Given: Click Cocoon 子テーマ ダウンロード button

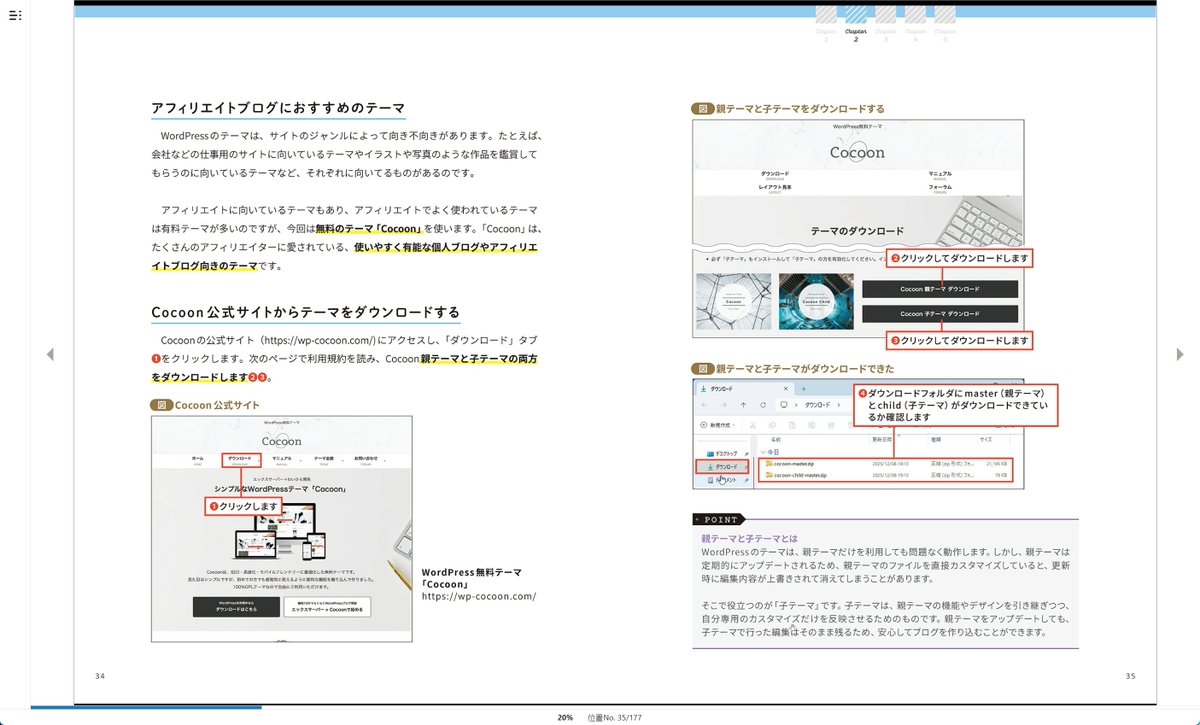Looking at the screenshot, I should coord(939,314).
